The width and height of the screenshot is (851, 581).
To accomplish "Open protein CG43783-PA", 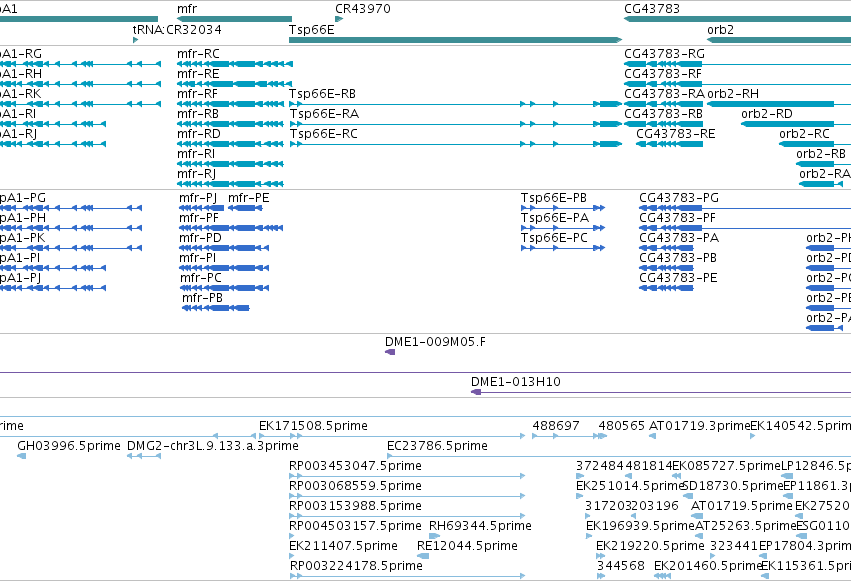I will [666, 248].
